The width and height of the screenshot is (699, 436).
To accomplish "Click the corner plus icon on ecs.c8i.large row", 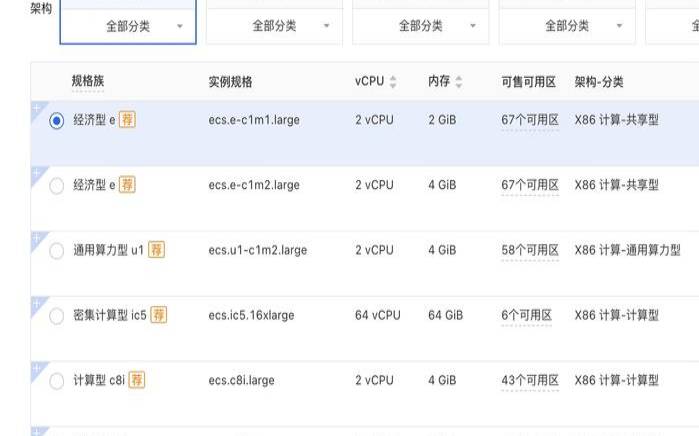I will click(x=36, y=368).
